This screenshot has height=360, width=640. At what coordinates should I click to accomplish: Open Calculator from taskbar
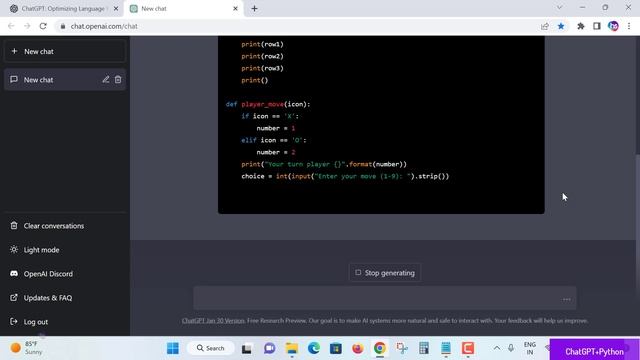[x=424, y=348]
